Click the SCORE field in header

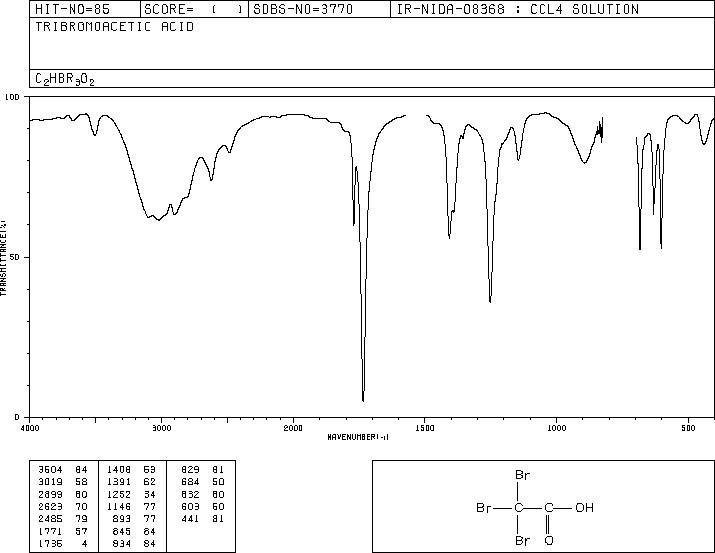(194, 10)
